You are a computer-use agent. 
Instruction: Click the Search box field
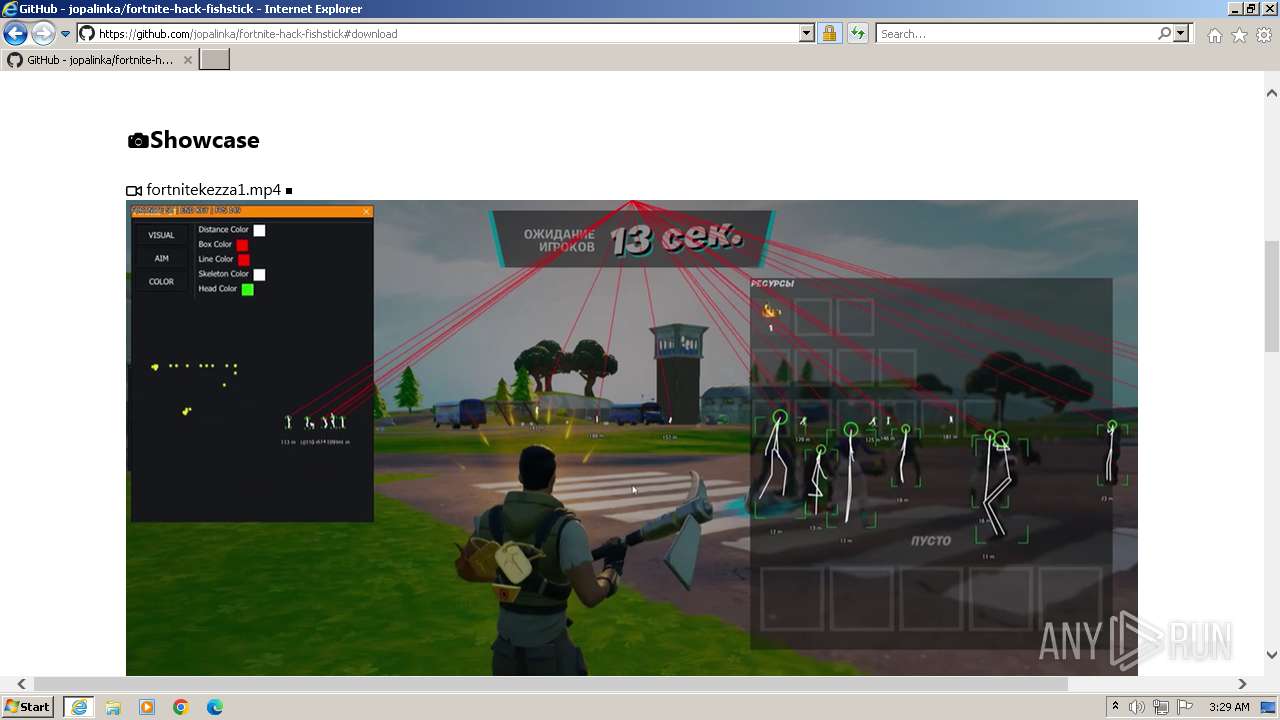click(1016, 33)
